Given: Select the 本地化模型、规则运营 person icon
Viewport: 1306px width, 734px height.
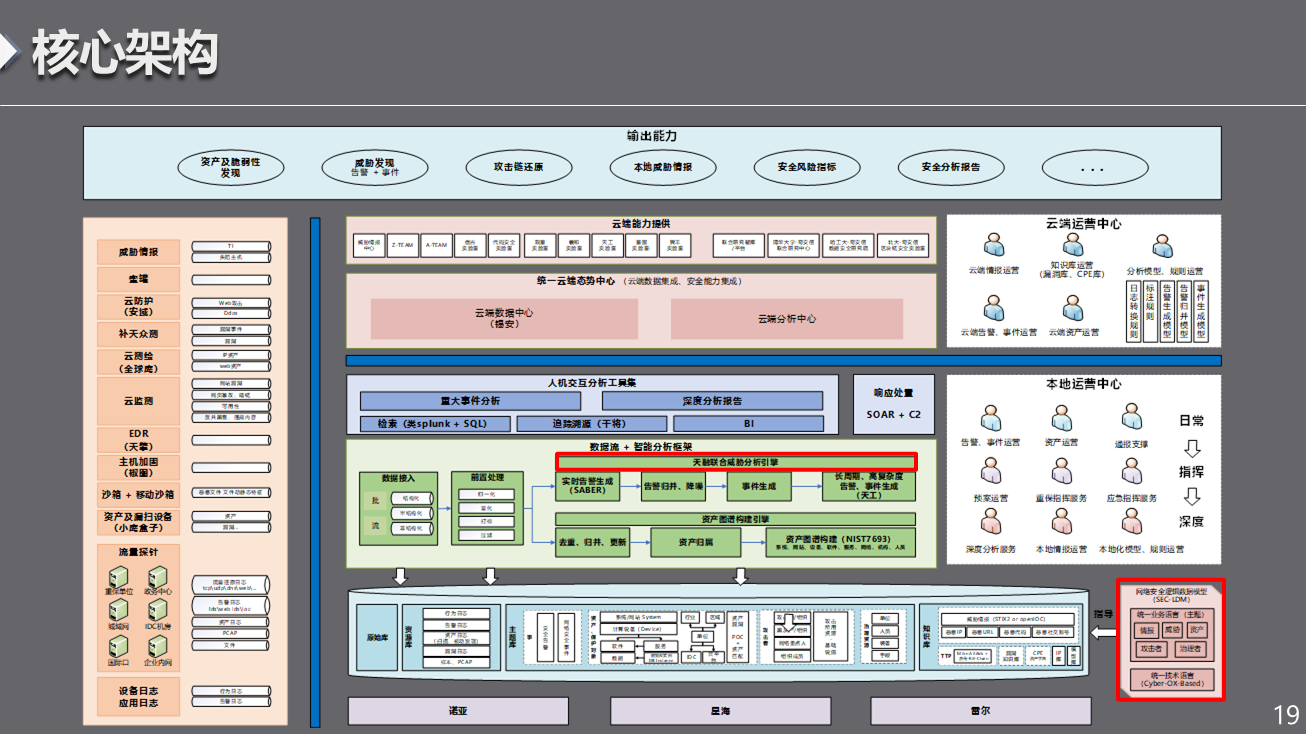Looking at the screenshot, I should [1132, 523].
